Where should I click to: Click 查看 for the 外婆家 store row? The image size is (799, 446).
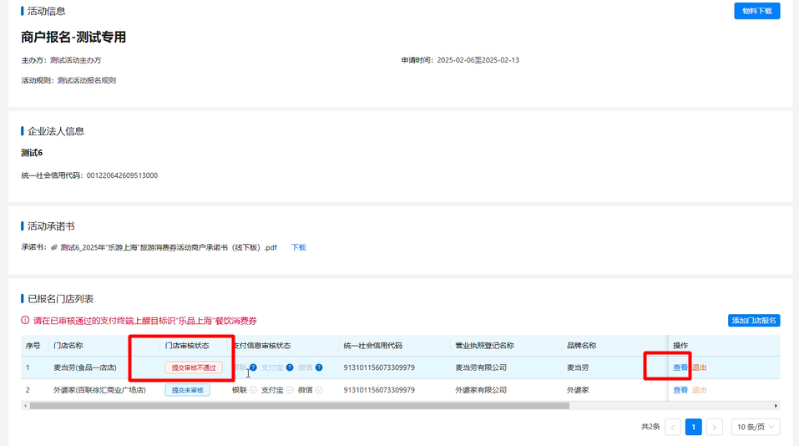680,390
